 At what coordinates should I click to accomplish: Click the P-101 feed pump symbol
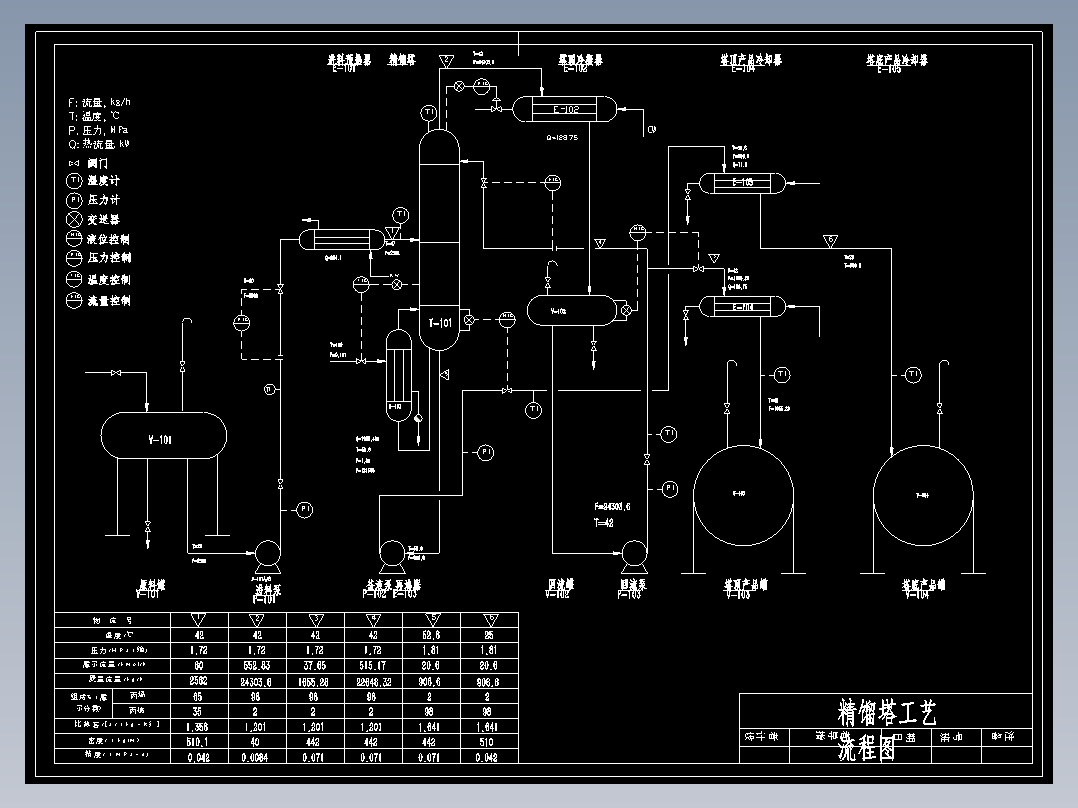coord(267,556)
